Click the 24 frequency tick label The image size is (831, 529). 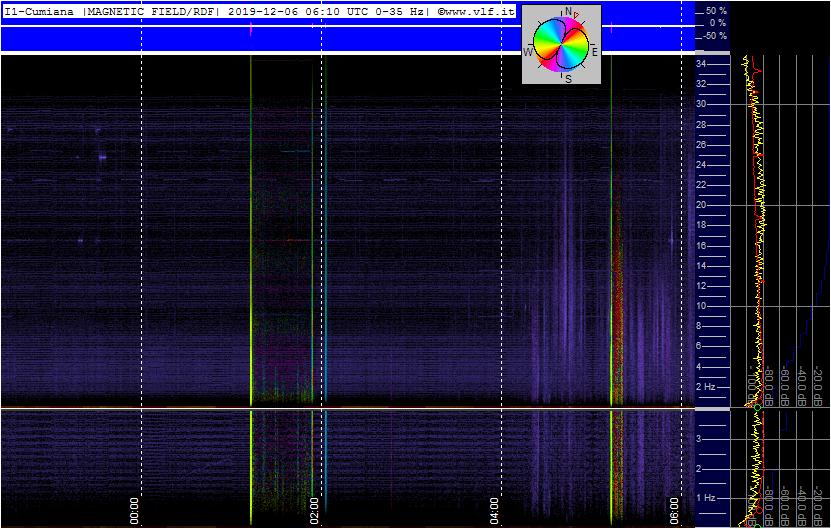click(x=701, y=165)
